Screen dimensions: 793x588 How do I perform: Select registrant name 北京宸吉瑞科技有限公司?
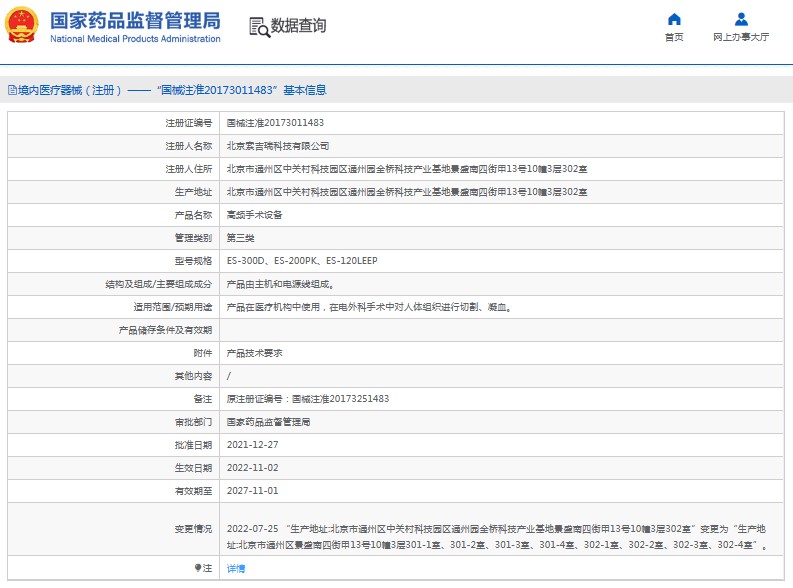click(x=278, y=146)
